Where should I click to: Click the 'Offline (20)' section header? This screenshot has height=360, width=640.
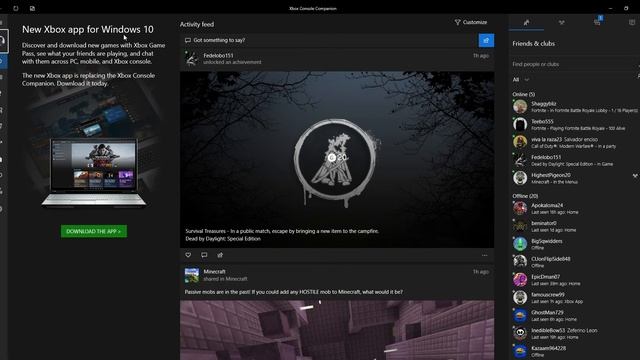[x=525, y=196]
